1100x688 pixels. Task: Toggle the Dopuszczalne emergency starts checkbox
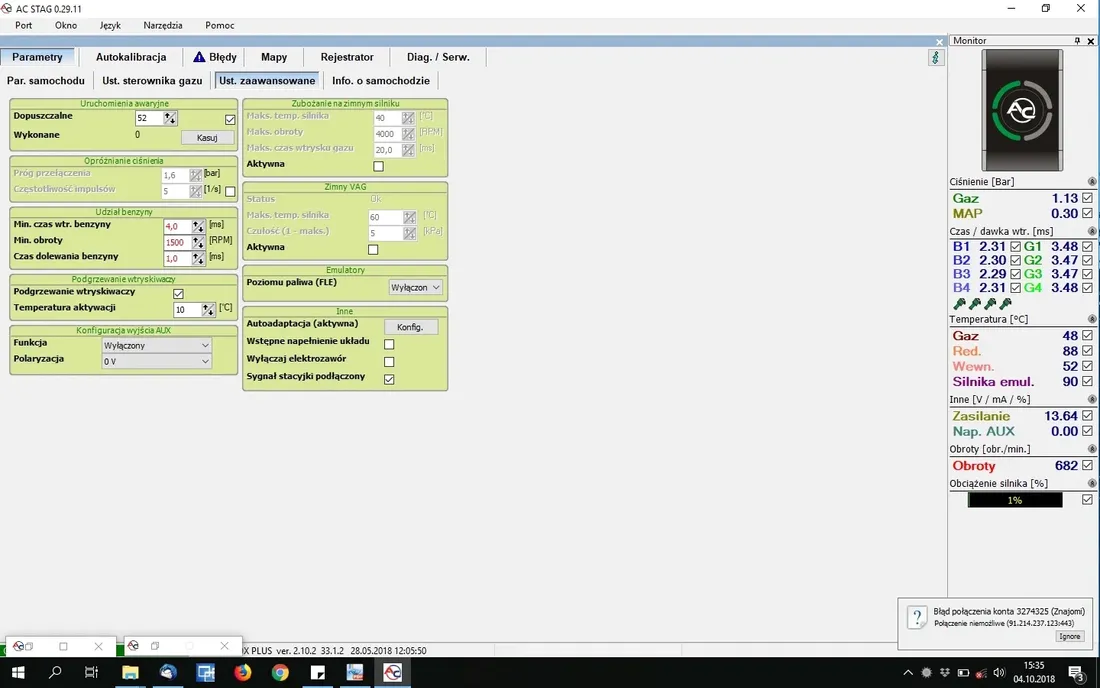(x=230, y=119)
